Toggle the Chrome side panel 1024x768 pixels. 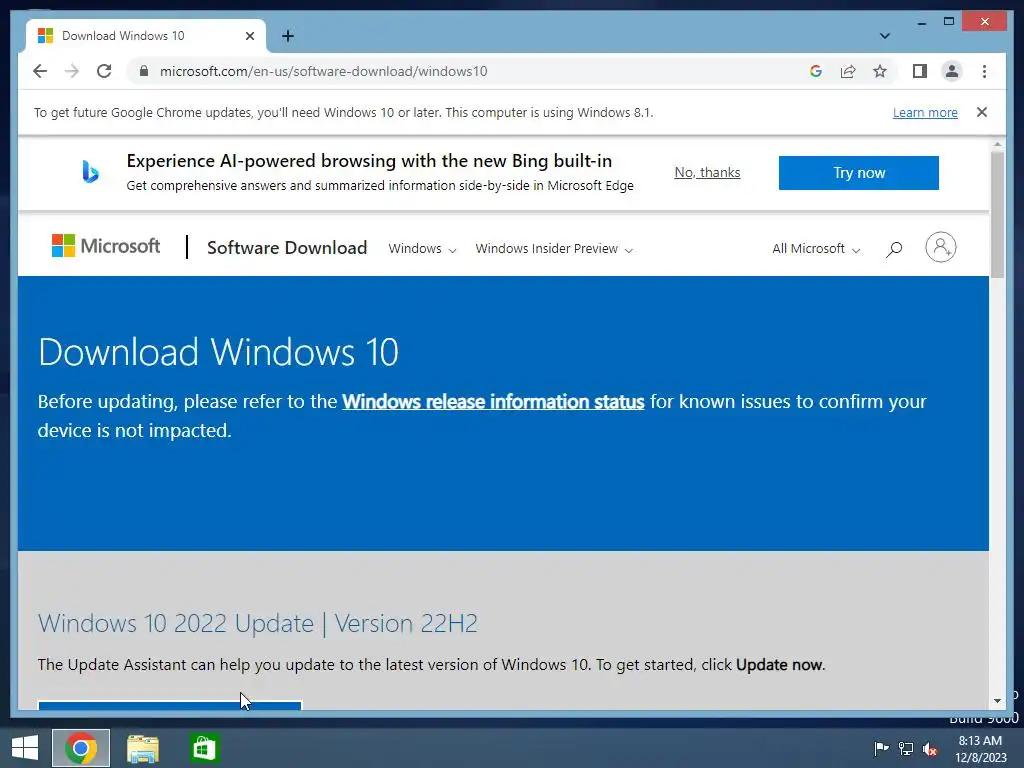[x=920, y=71]
